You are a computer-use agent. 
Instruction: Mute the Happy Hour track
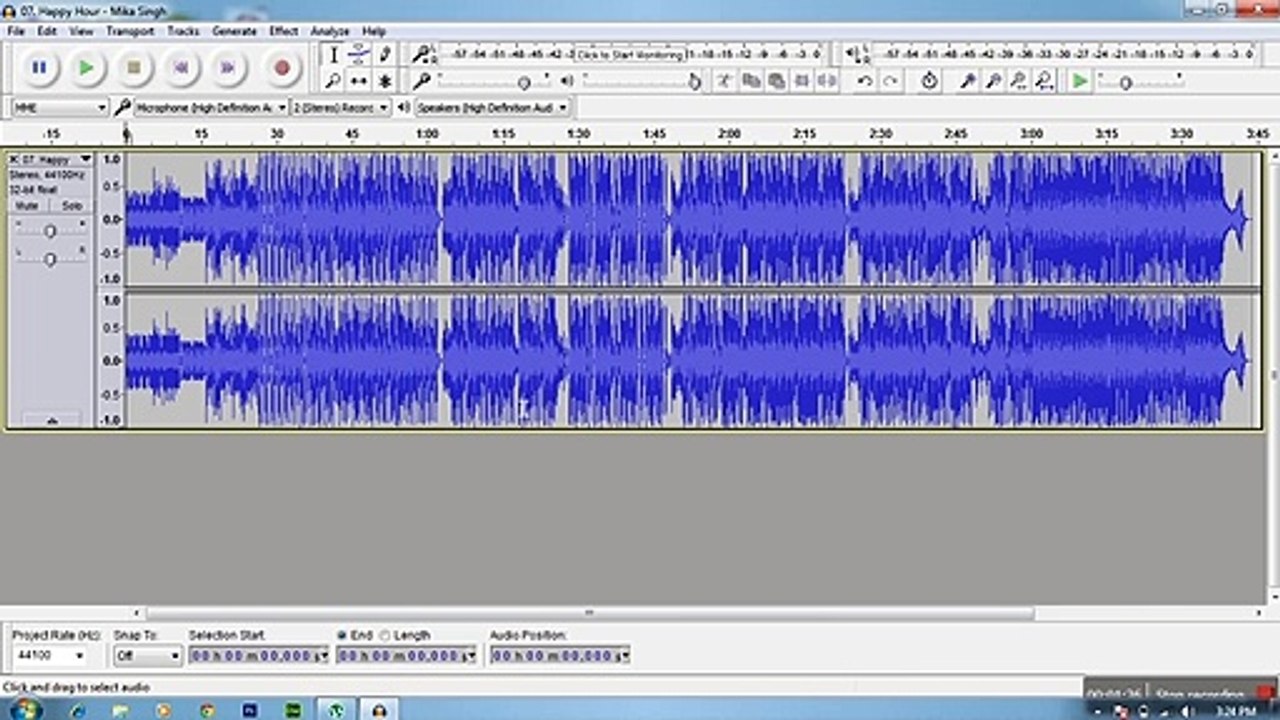(27, 205)
